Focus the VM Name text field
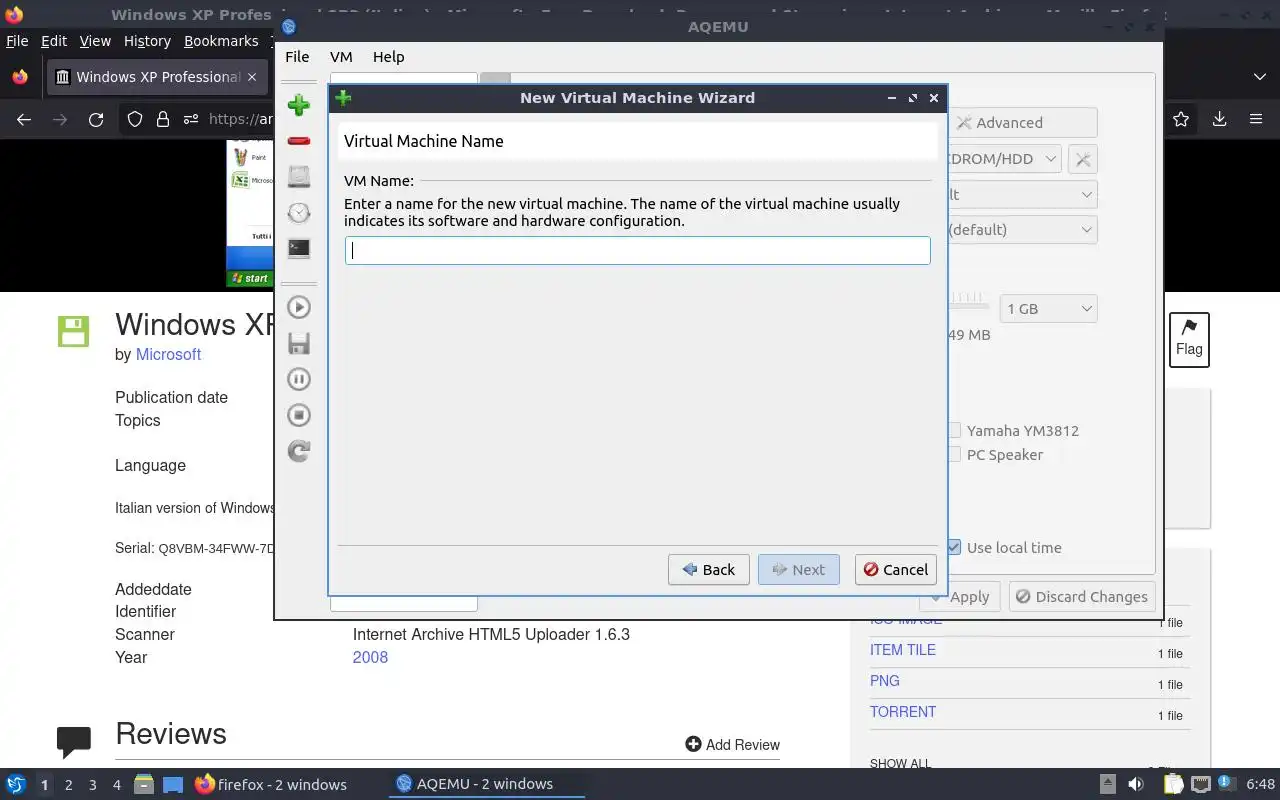This screenshot has height=800, width=1280. point(638,250)
